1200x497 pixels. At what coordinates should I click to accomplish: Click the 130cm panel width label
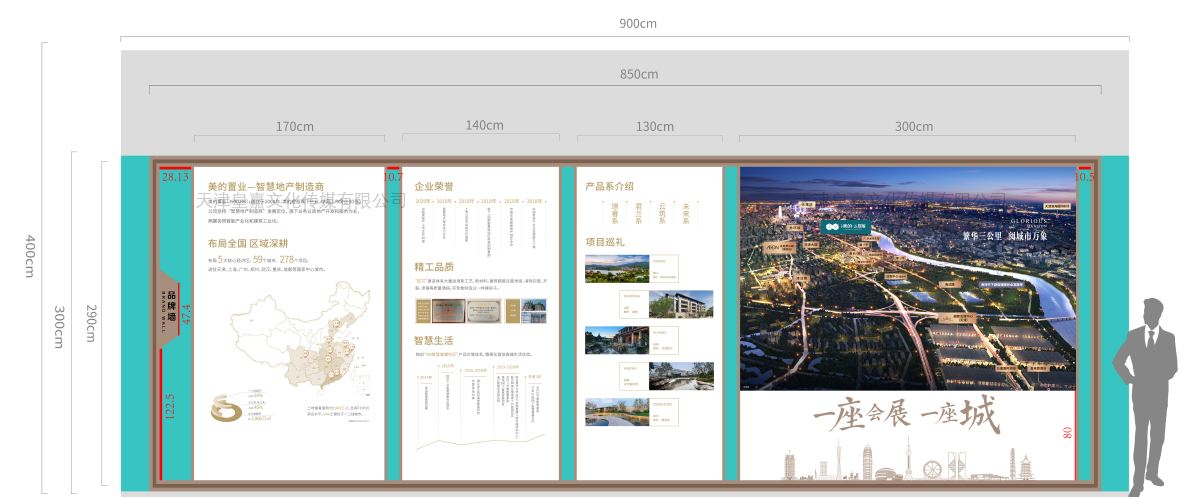[x=654, y=127]
